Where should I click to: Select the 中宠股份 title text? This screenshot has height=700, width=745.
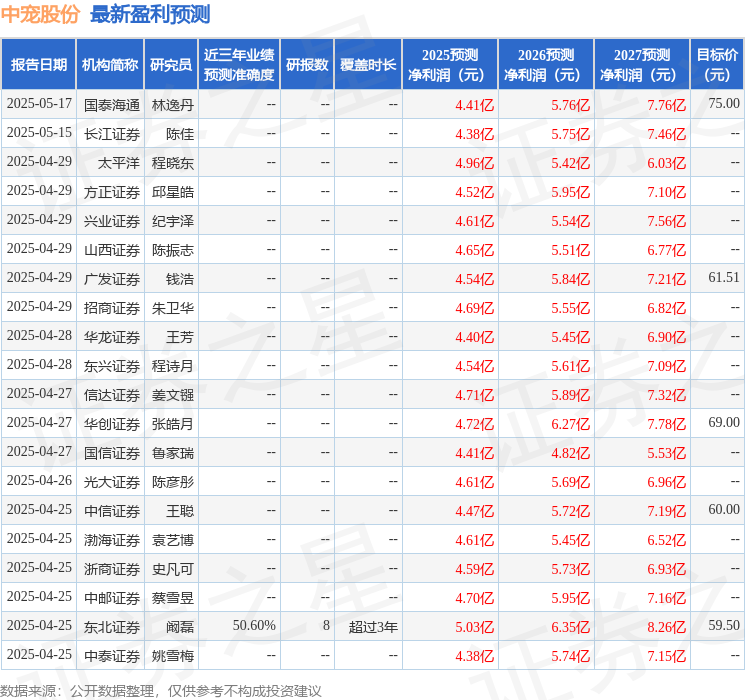(40, 14)
